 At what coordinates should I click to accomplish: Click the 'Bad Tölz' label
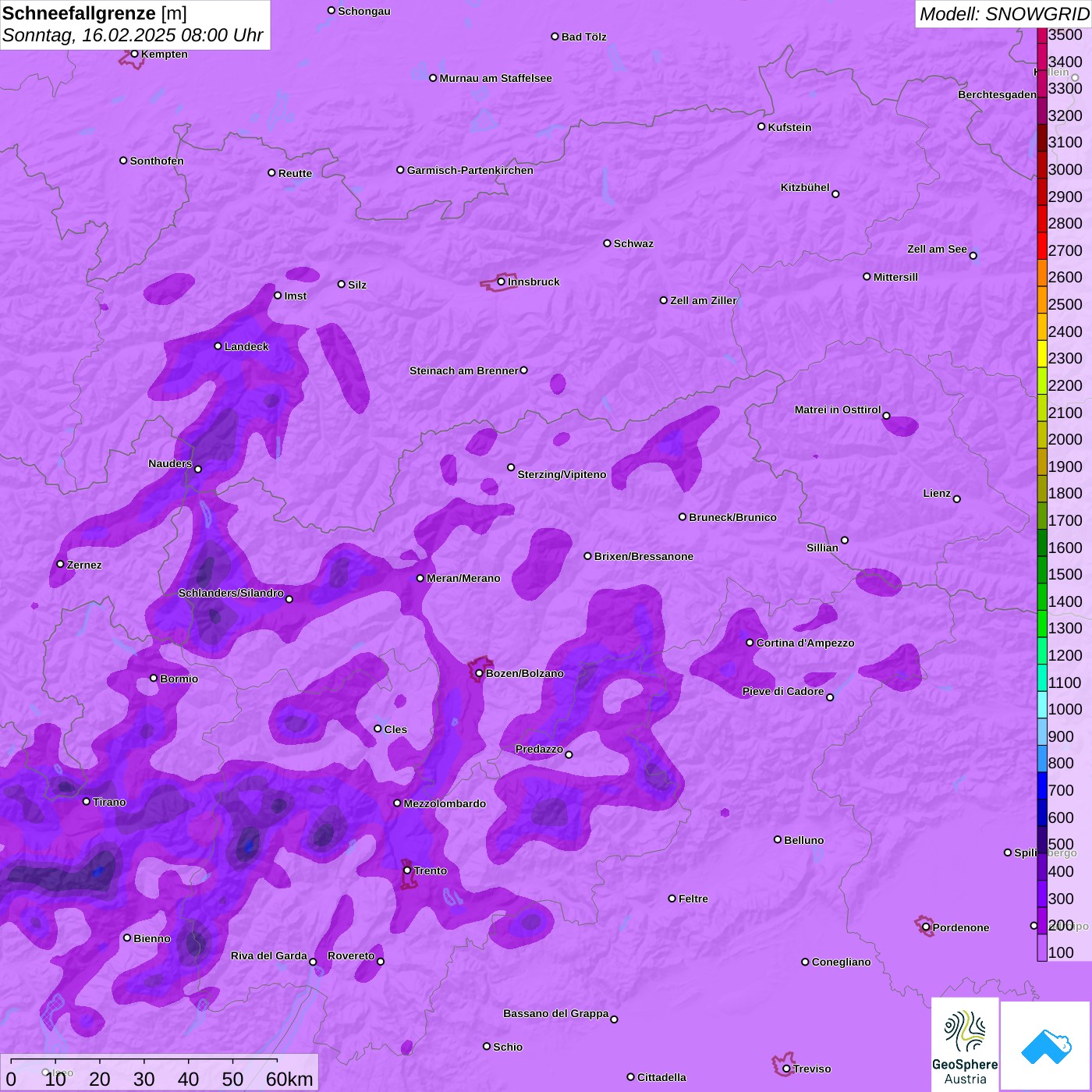(583, 37)
